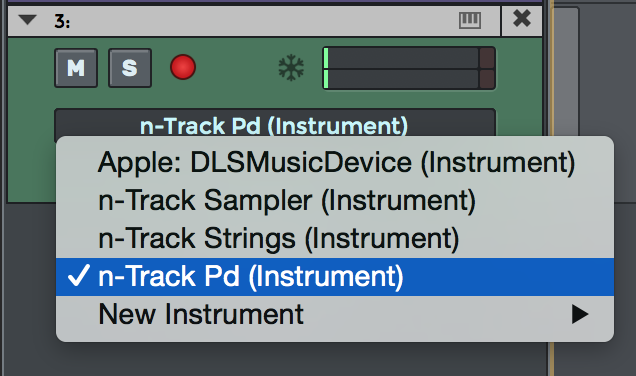Open the piano keyboard icon on track 3
Screen dimensions: 636x376
[470, 20]
